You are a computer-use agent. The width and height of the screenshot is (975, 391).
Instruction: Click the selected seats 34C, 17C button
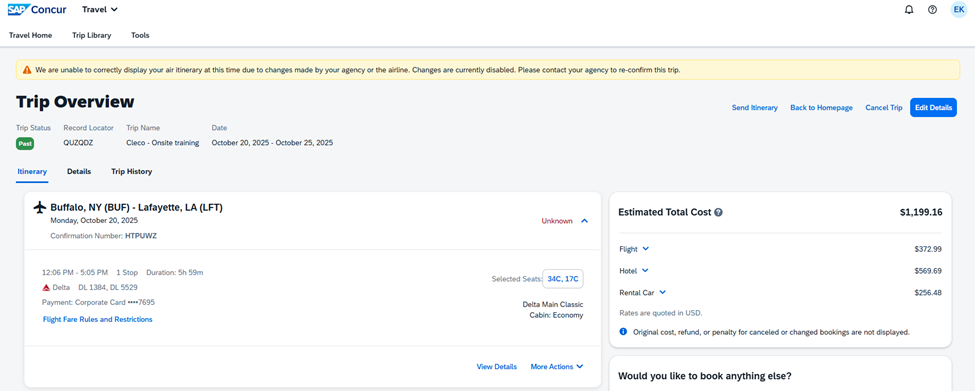(563, 279)
